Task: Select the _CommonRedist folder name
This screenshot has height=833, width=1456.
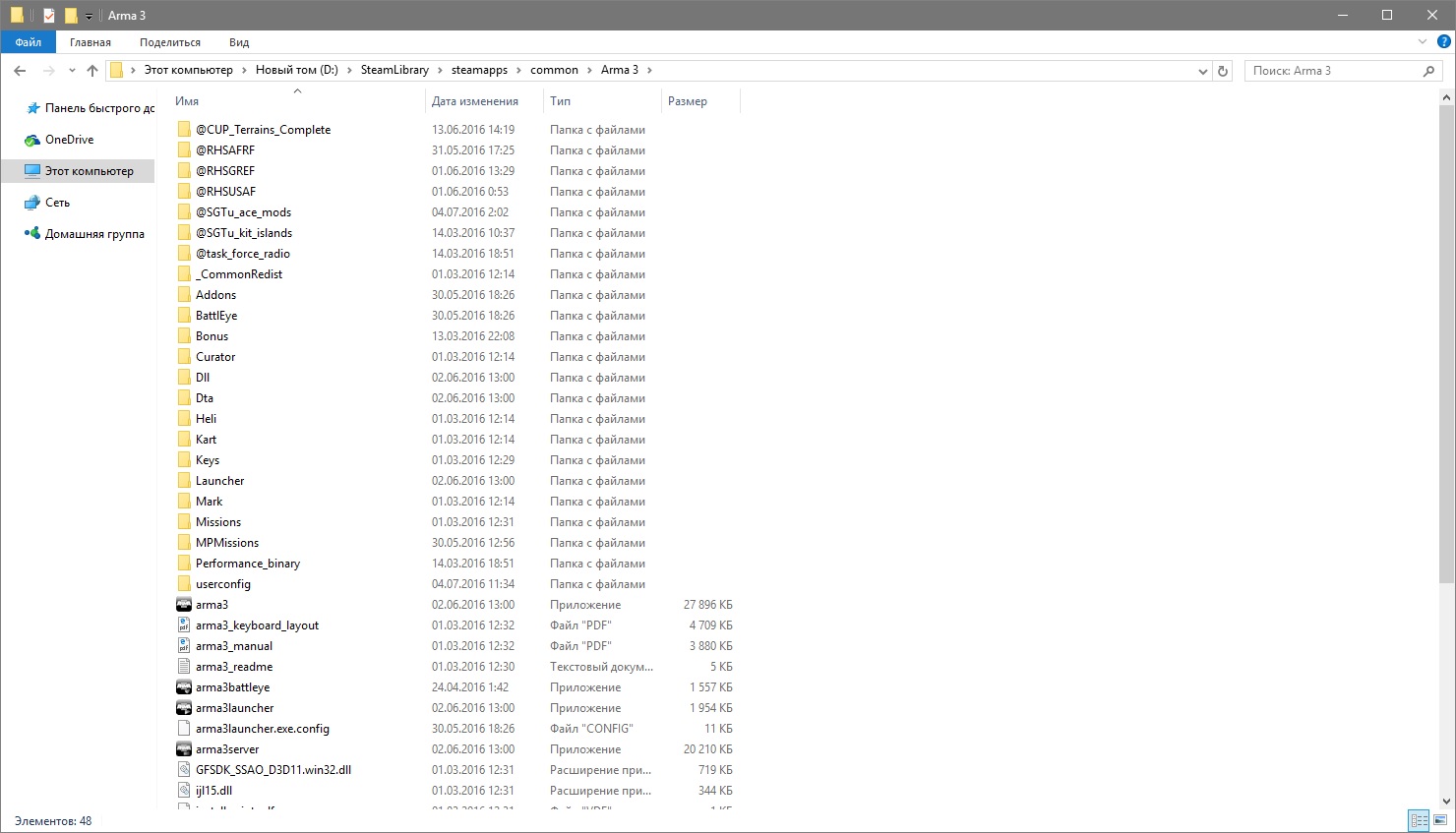Action: coord(239,274)
